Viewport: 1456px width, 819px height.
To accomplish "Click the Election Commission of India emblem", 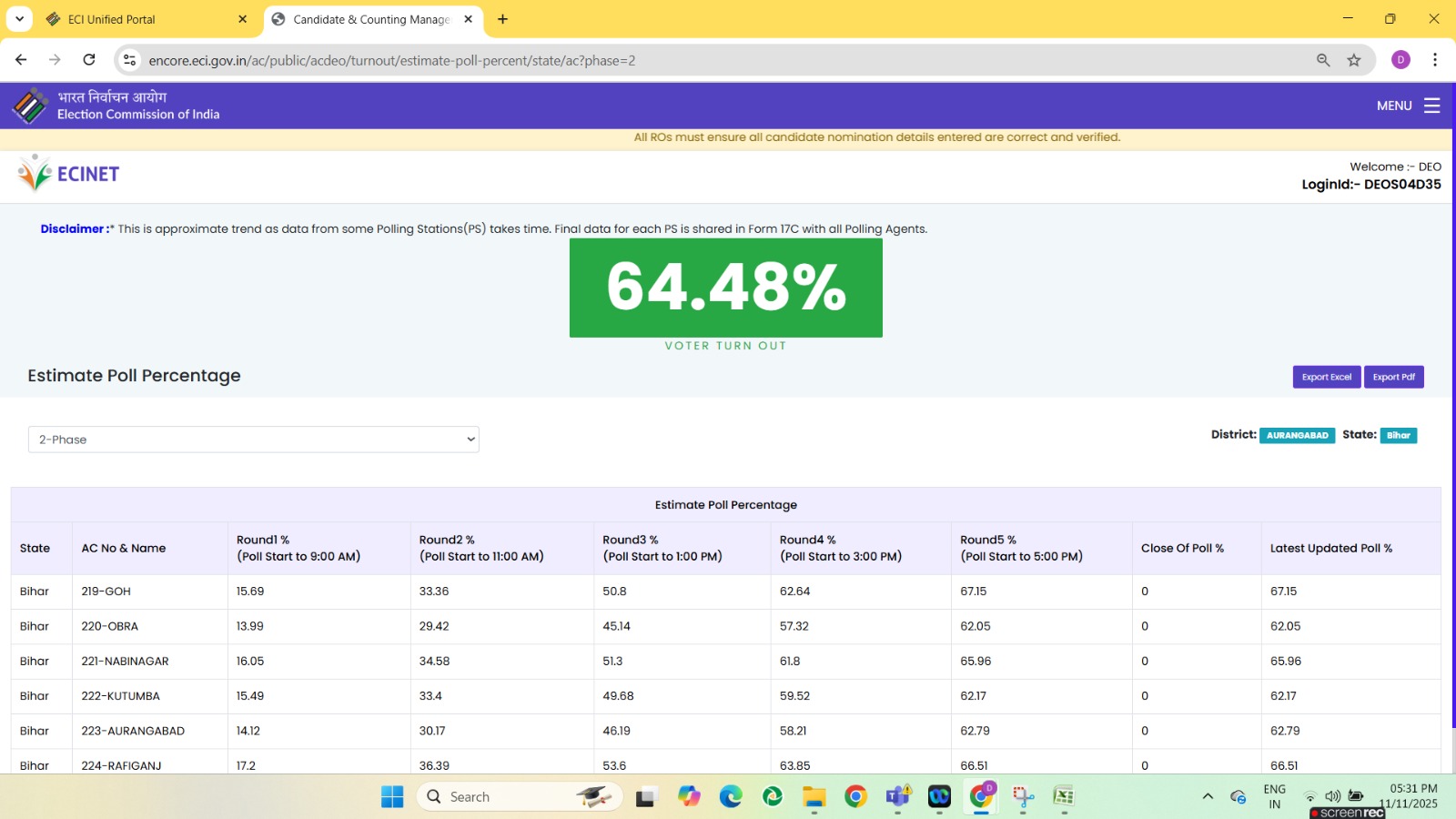I will point(30,106).
